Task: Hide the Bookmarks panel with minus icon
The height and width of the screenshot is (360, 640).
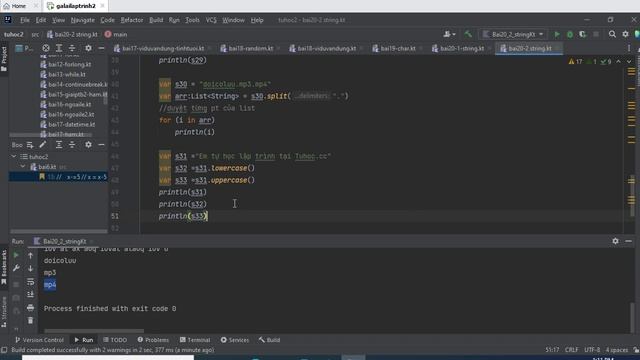Action: (101, 145)
